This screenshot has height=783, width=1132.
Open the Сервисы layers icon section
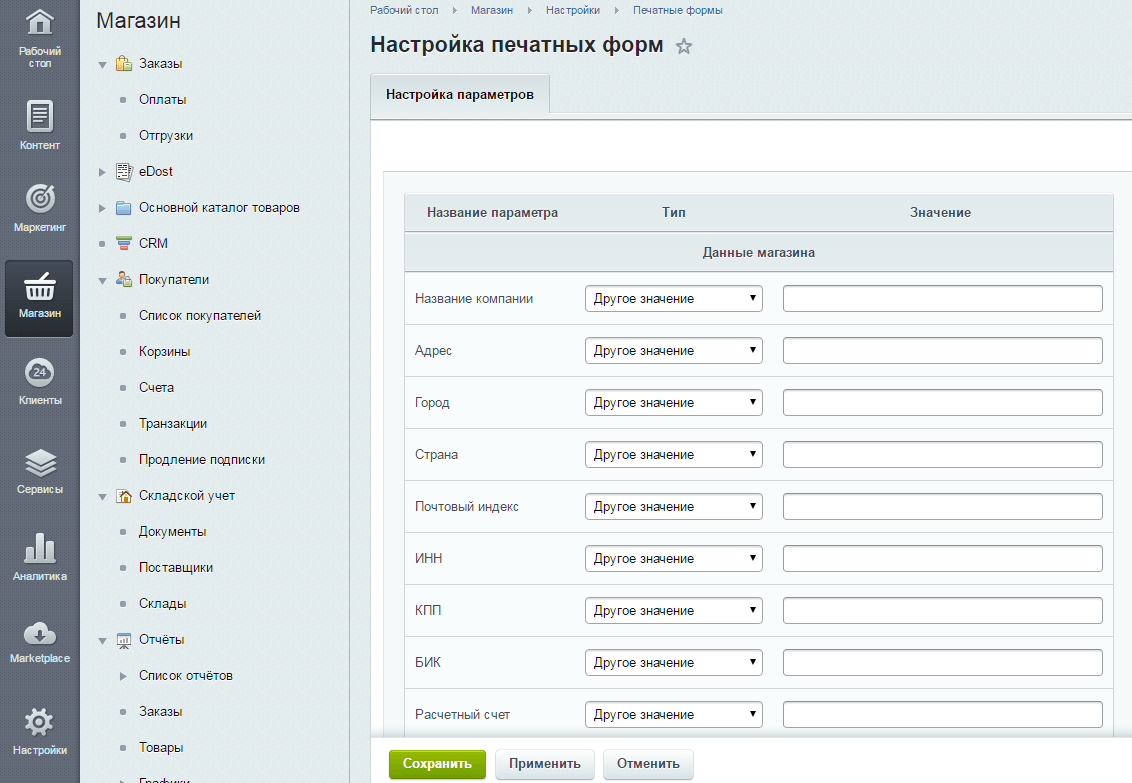pyautogui.click(x=39, y=471)
